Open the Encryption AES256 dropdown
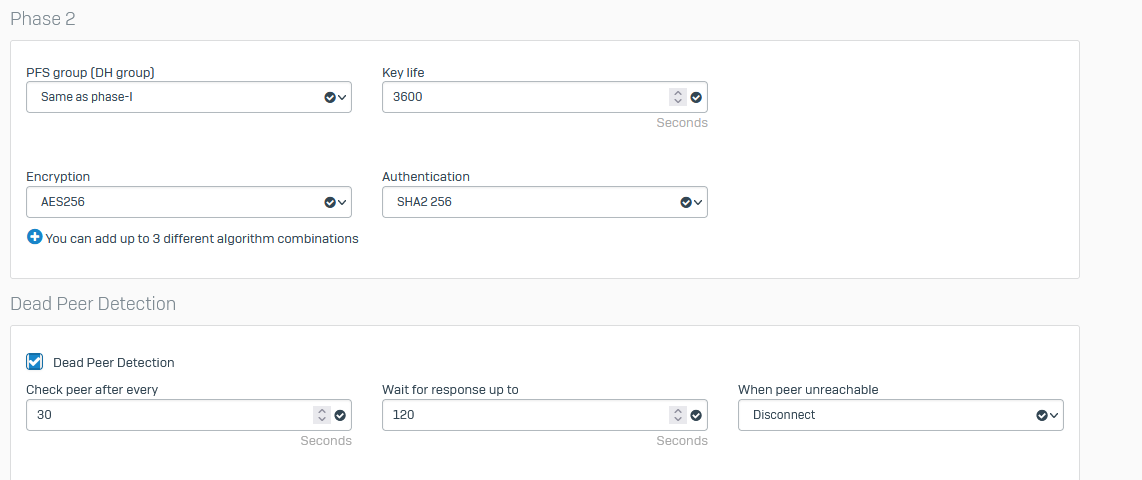This screenshot has width=1142, height=480. [x=189, y=202]
